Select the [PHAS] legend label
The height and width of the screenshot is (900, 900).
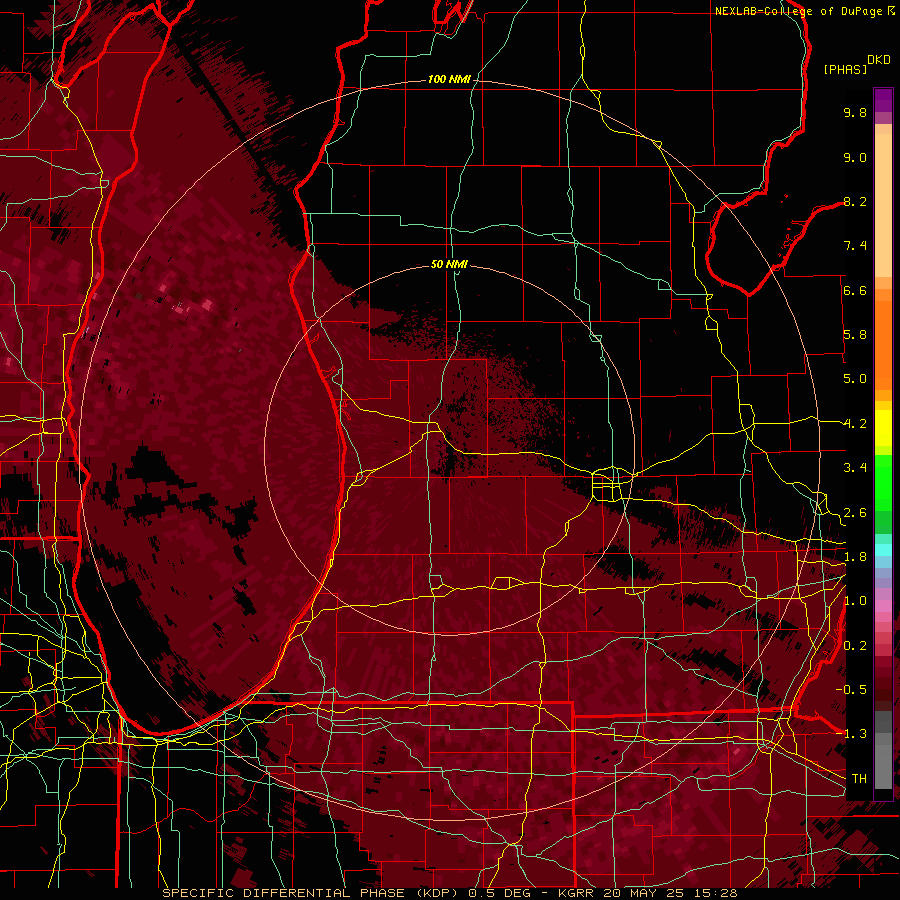pos(845,70)
